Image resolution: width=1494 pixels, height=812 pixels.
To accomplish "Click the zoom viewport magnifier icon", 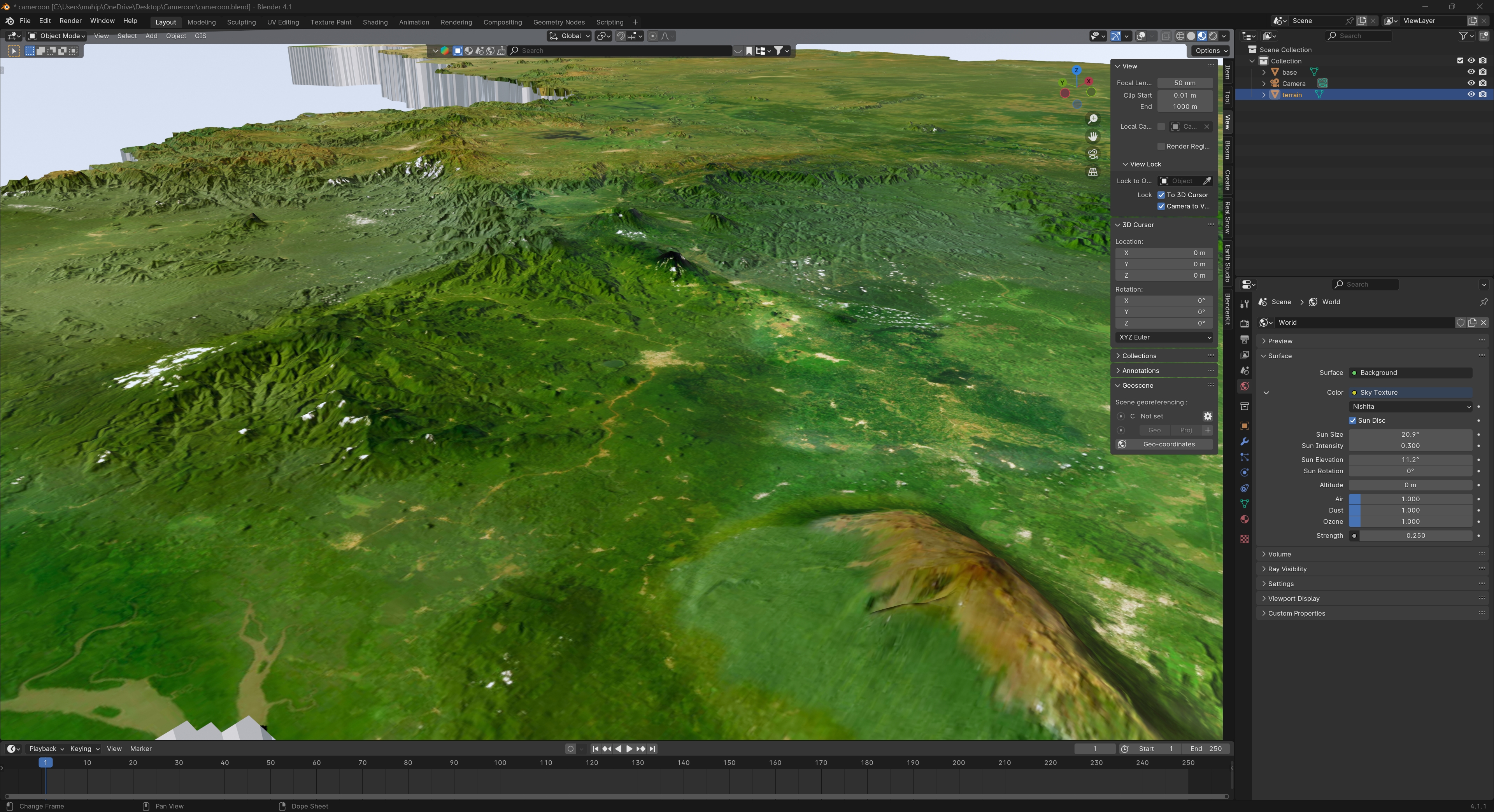I will tap(1092, 119).
